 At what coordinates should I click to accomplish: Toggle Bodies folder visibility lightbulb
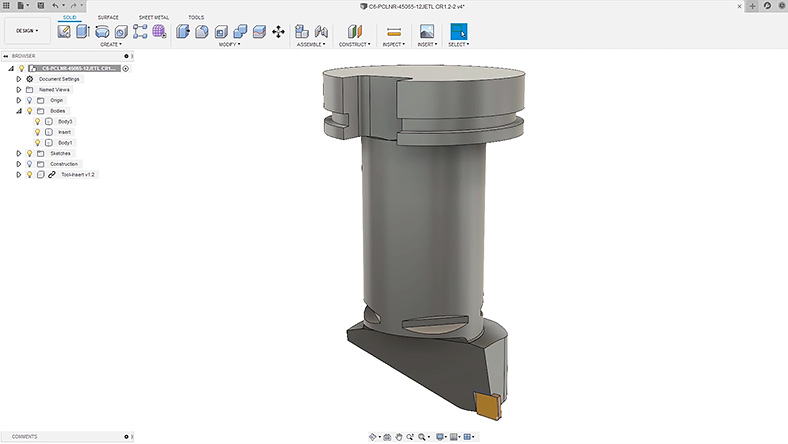coord(30,111)
